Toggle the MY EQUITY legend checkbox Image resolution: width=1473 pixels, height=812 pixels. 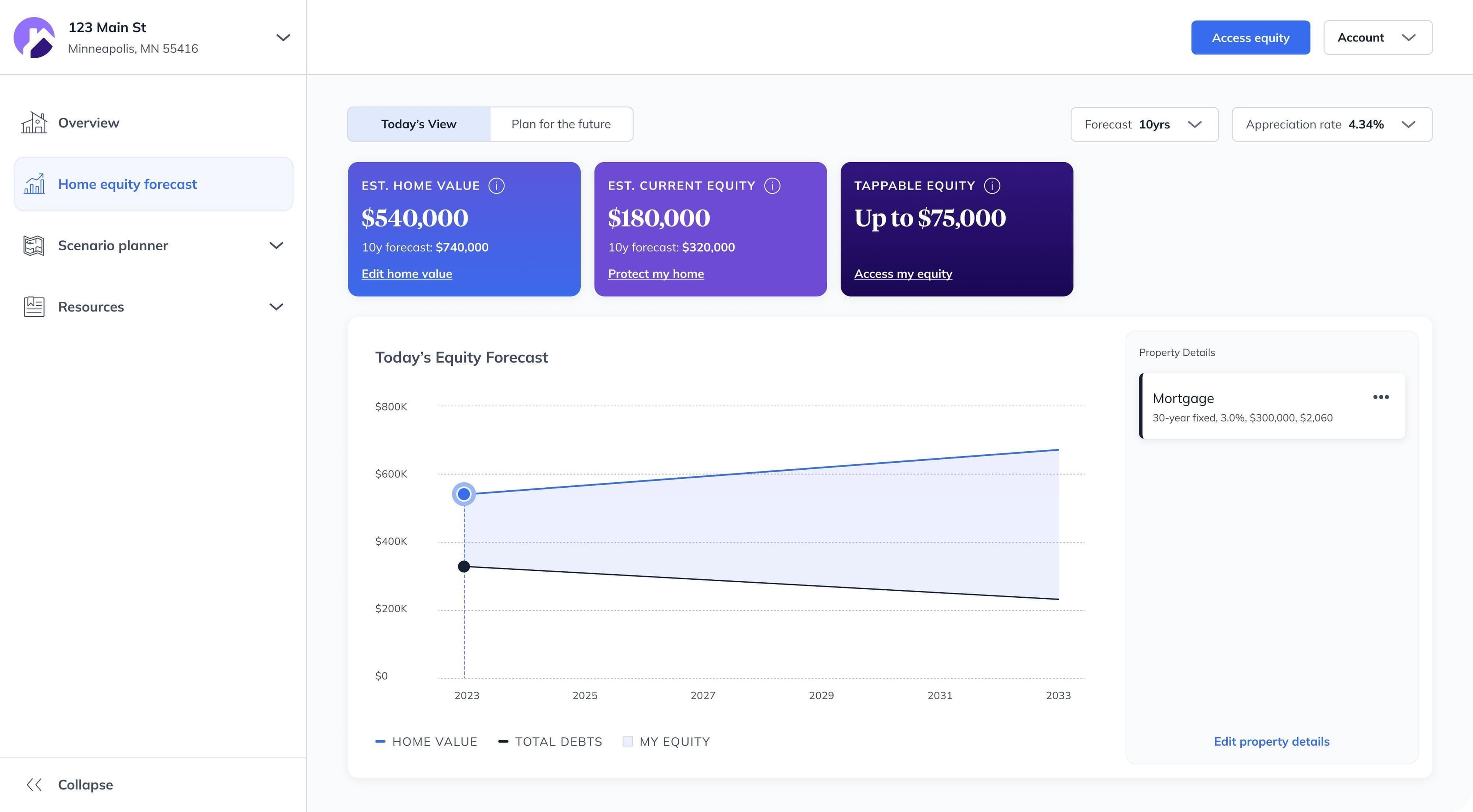click(628, 741)
